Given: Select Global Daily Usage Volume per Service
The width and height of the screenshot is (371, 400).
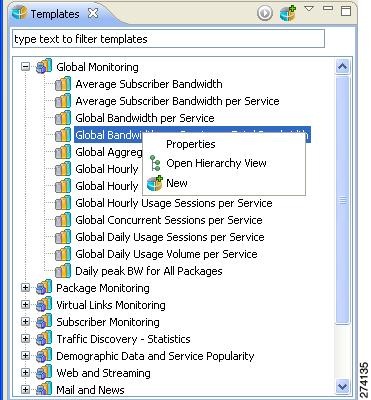Looking at the screenshot, I should [x=166, y=254].
